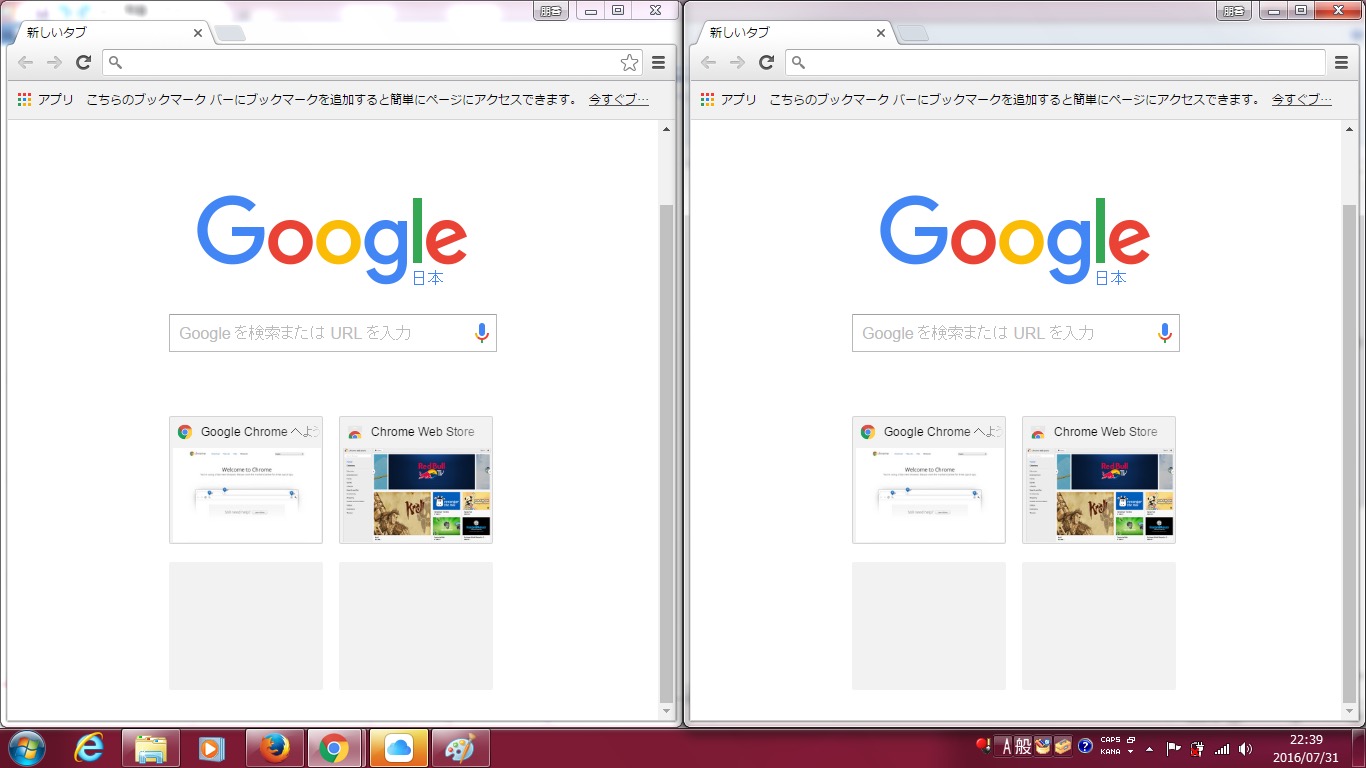Viewport: 1366px width, 768px height.
Task: Open the Chrome menu in the right window
Action: pos(1341,62)
